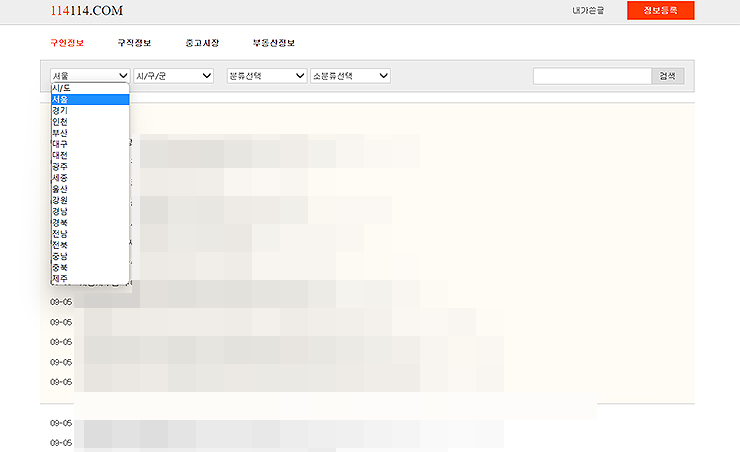
Task: Click the 검색 search button
Action: click(668, 76)
